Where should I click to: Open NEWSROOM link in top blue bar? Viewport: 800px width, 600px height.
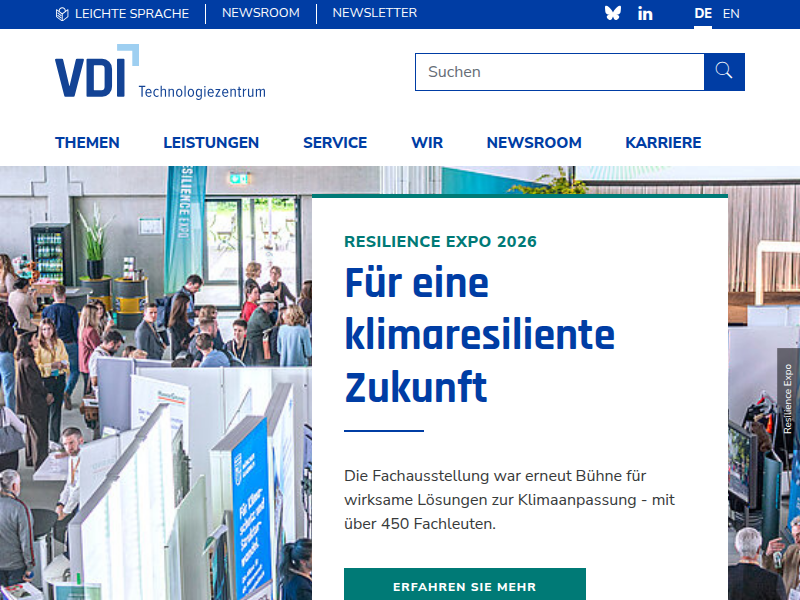[x=261, y=13]
